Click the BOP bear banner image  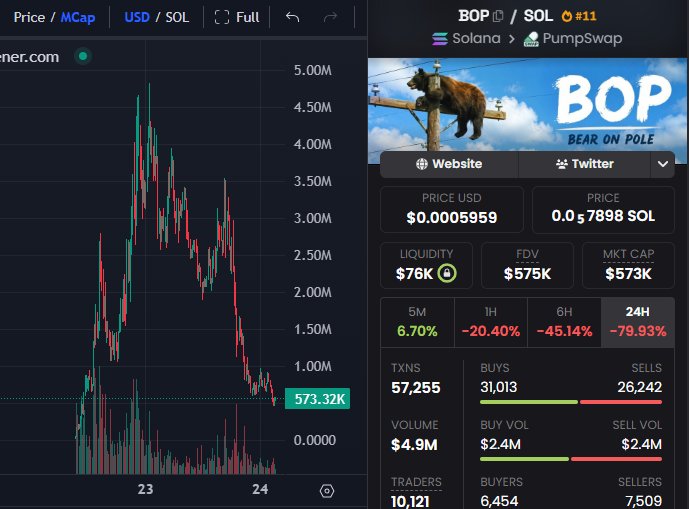527,105
